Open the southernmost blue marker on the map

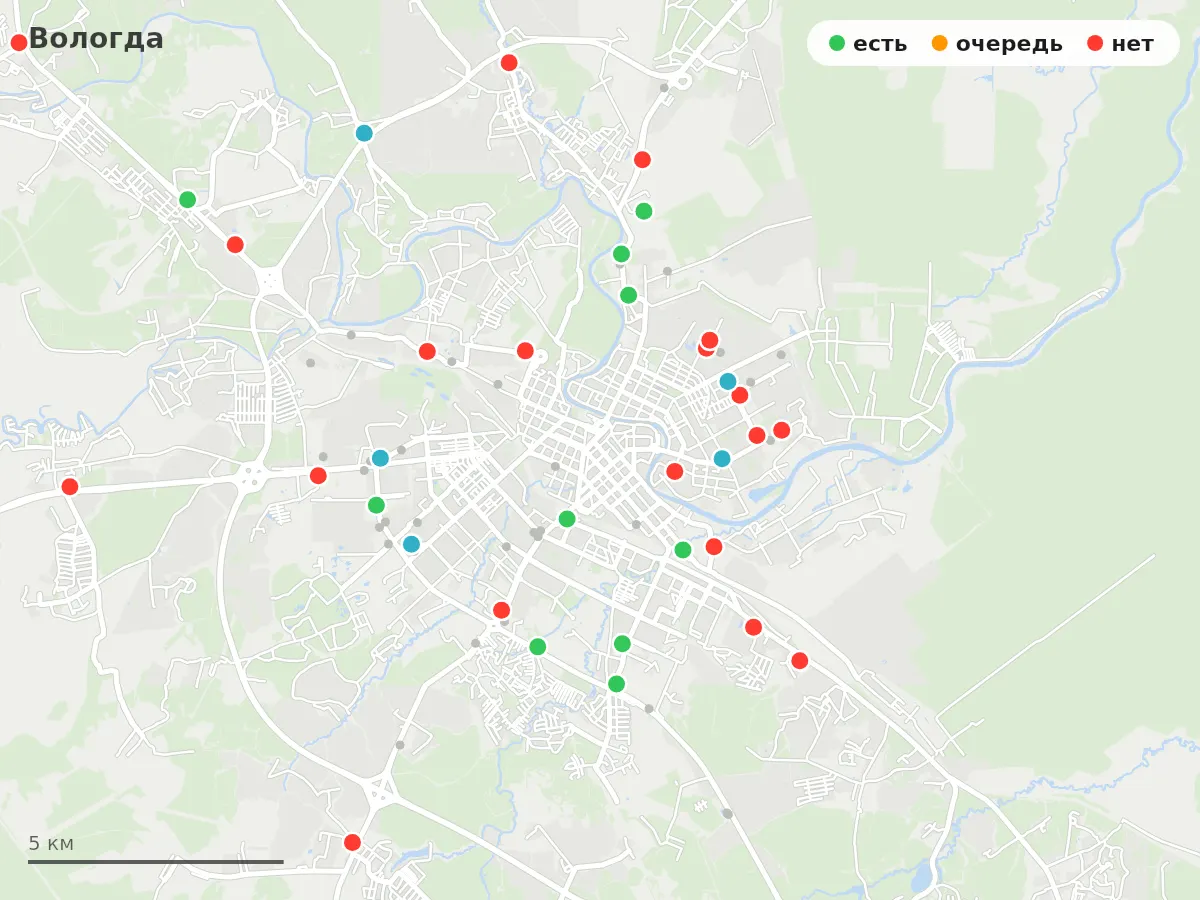pyautogui.click(x=411, y=544)
